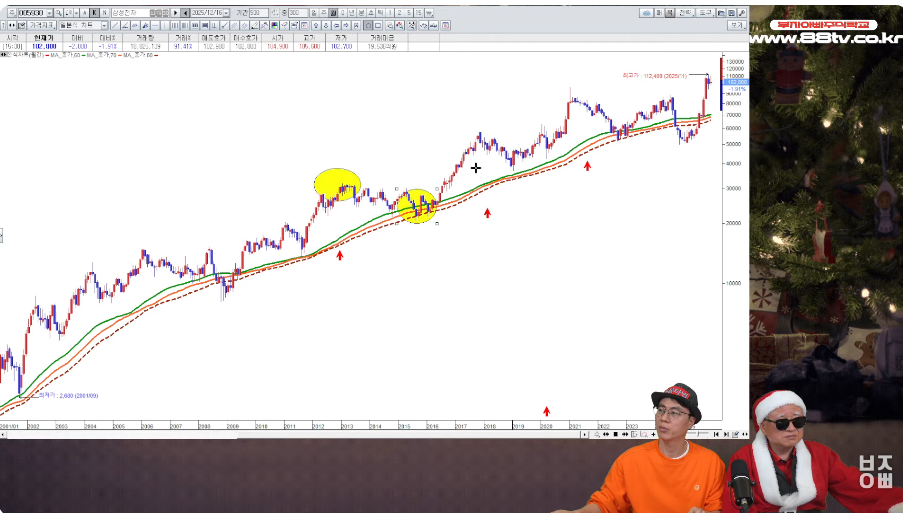
Task: Click the down arrow marker tool
Action: [326, 25]
